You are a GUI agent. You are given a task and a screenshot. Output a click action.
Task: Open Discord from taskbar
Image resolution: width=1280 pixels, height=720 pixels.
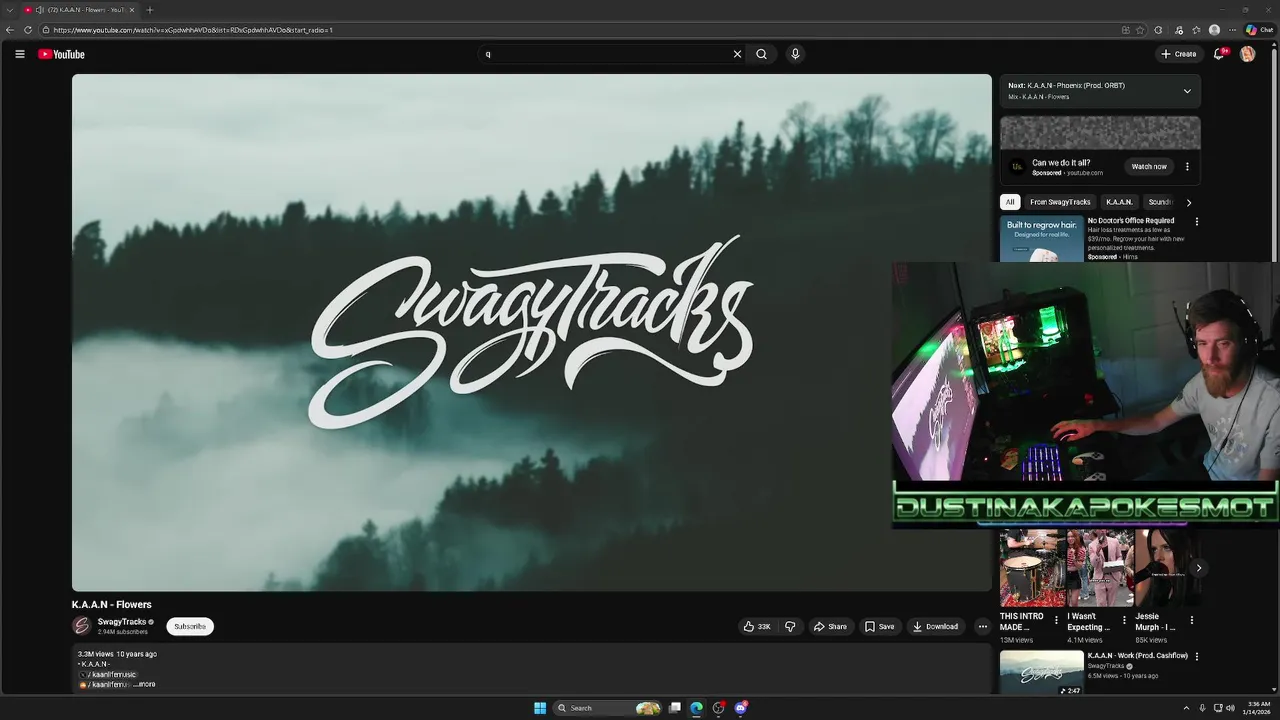coord(741,708)
